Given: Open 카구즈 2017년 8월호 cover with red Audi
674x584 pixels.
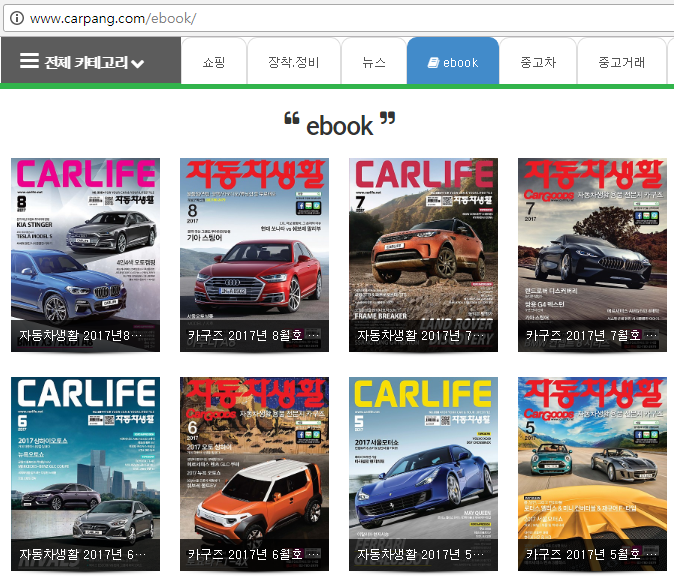Looking at the screenshot, I should pyautogui.click(x=254, y=255).
